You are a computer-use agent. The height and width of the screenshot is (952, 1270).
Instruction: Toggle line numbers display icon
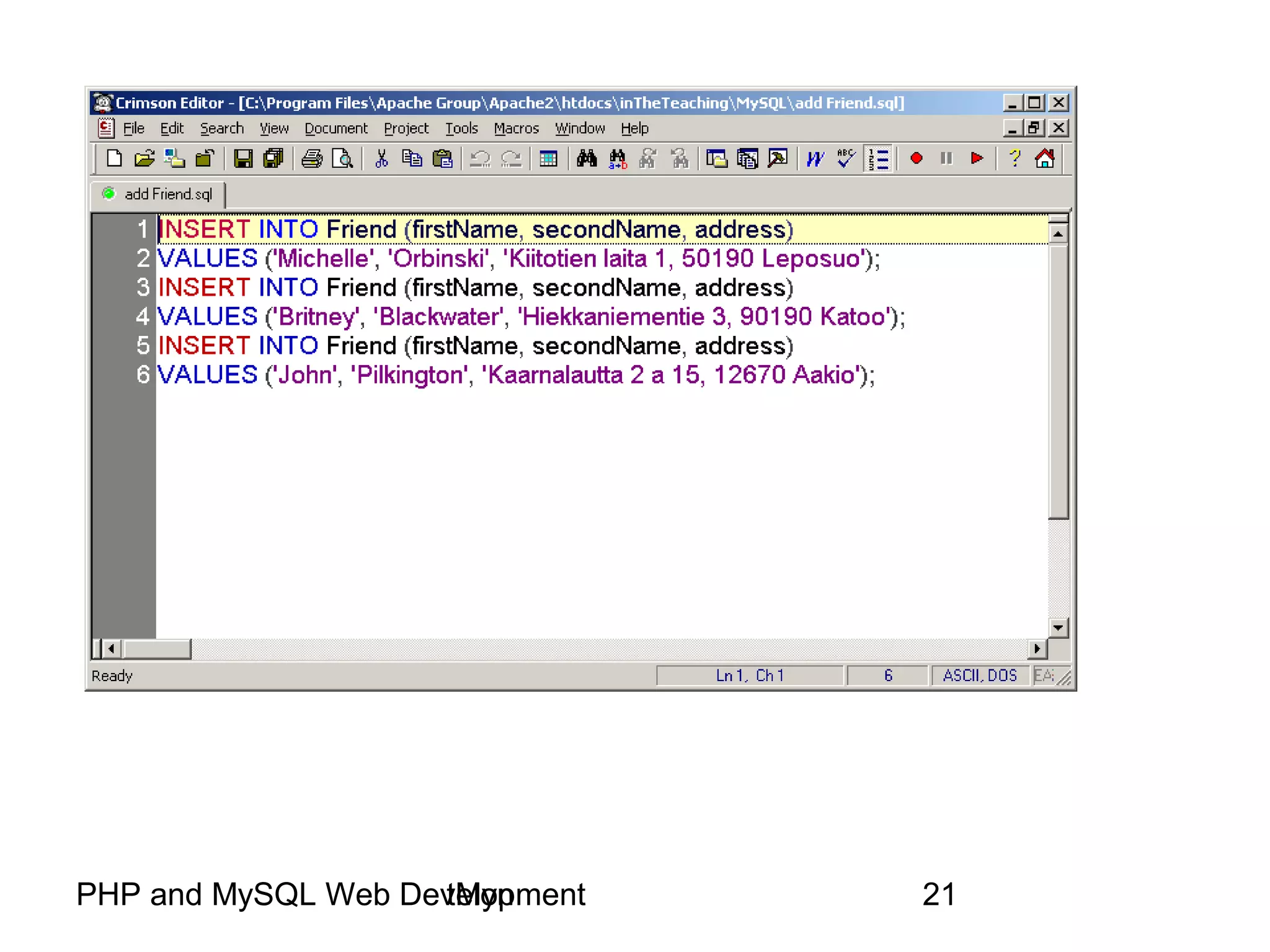878,159
